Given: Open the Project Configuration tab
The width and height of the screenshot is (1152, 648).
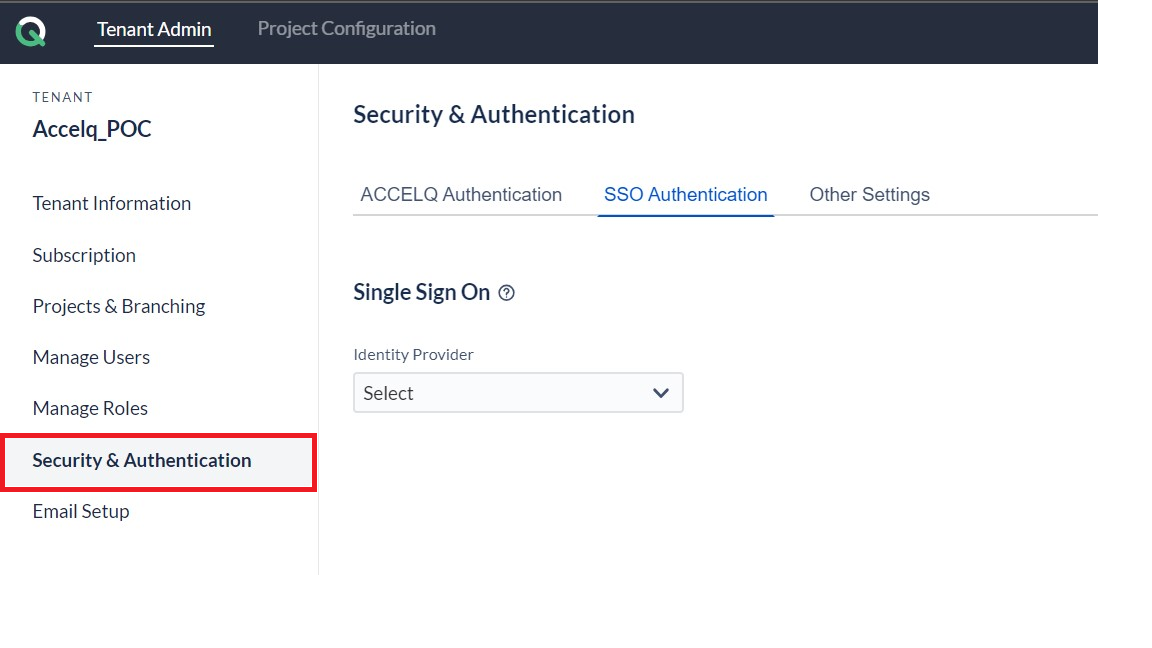Looking at the screenshot, I should [347, 29].
